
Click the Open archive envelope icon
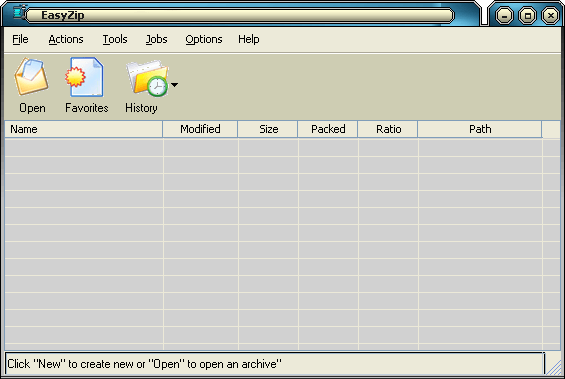point(31,77)
